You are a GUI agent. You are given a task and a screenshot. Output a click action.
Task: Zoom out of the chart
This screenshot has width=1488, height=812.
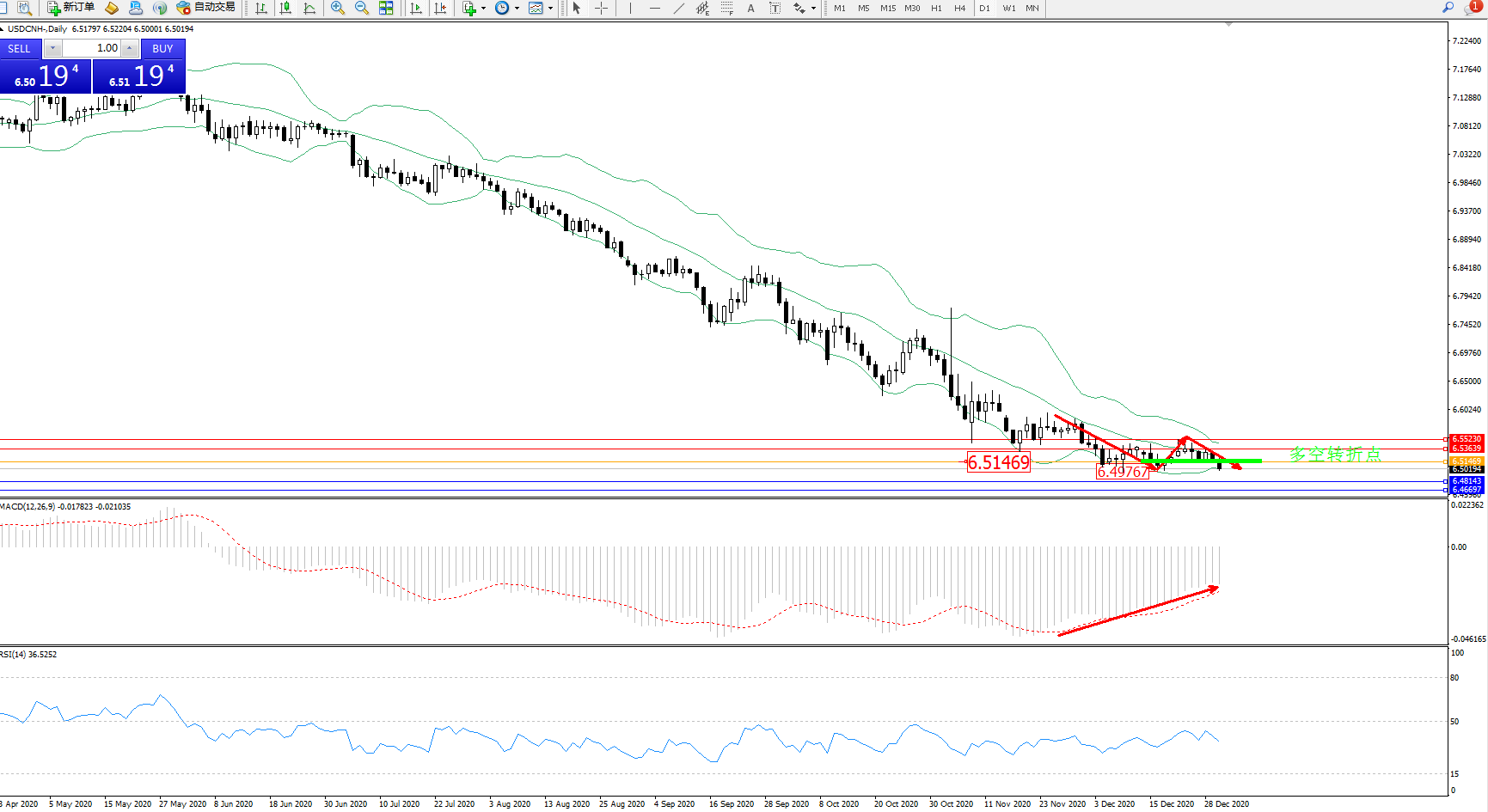(x=362, y=8)
